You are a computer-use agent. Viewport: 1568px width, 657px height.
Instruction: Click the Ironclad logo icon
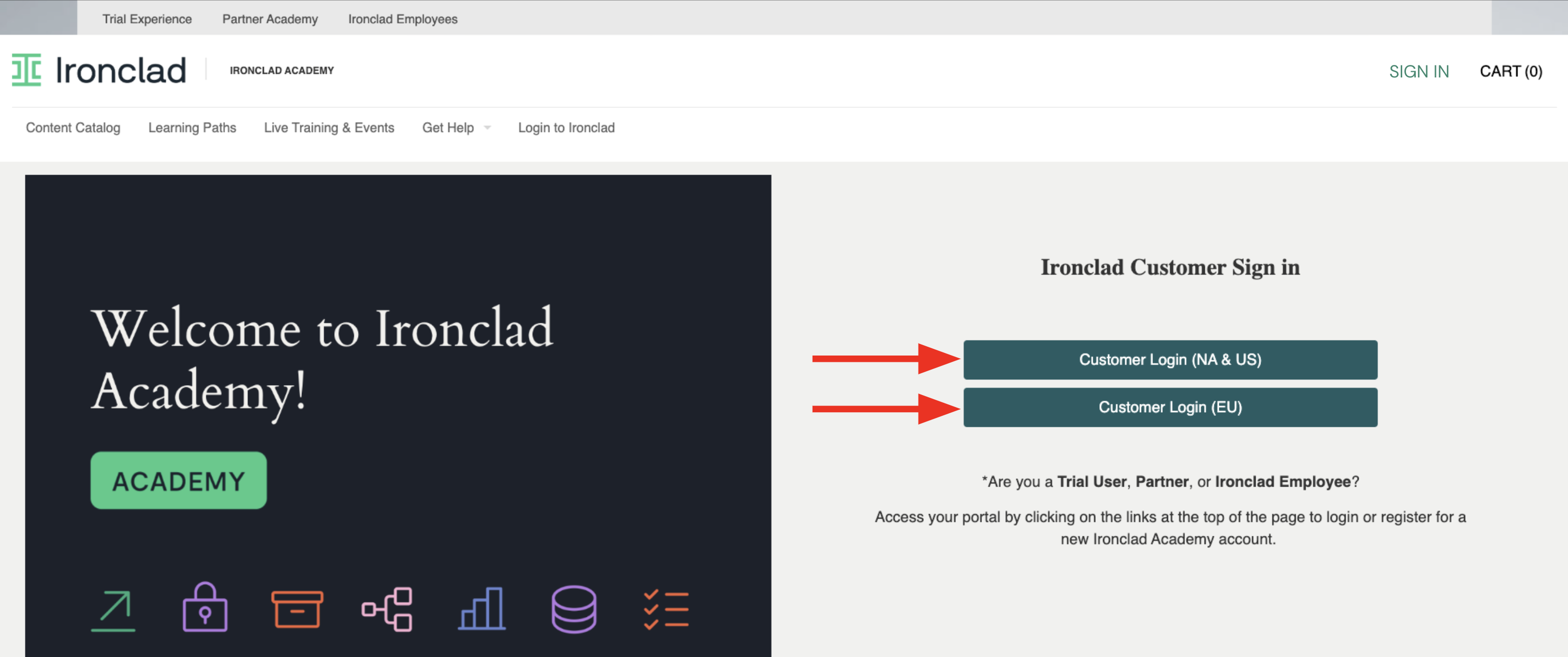(x=27, y=70)
